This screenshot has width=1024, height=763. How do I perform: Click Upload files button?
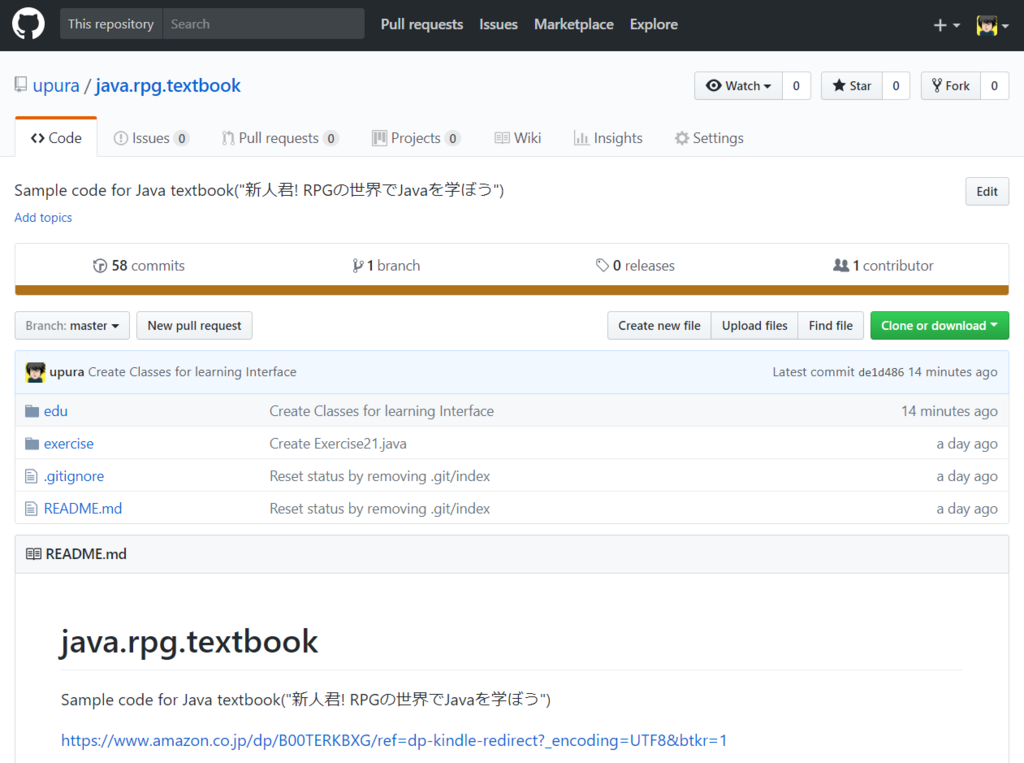click(x=754, y=325)
